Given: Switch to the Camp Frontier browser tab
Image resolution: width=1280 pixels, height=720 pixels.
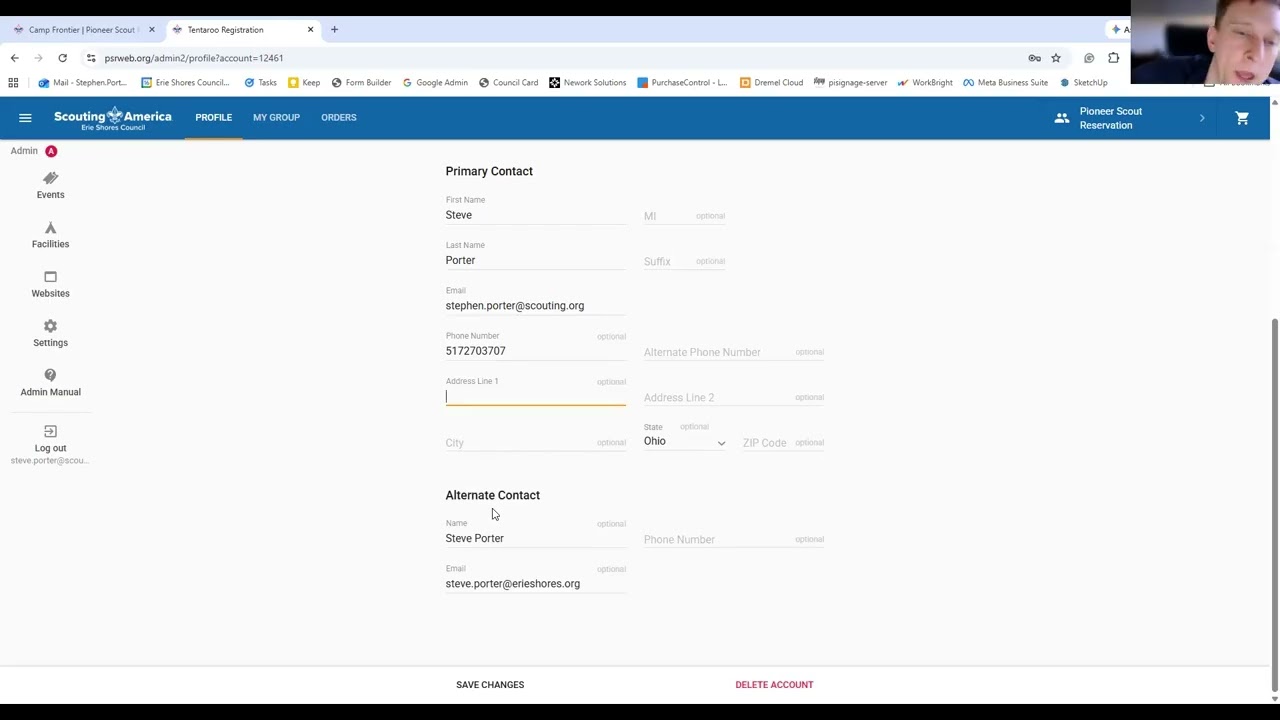Looking at the screenshot, I should pyautogui.click(x=82, y=29).
